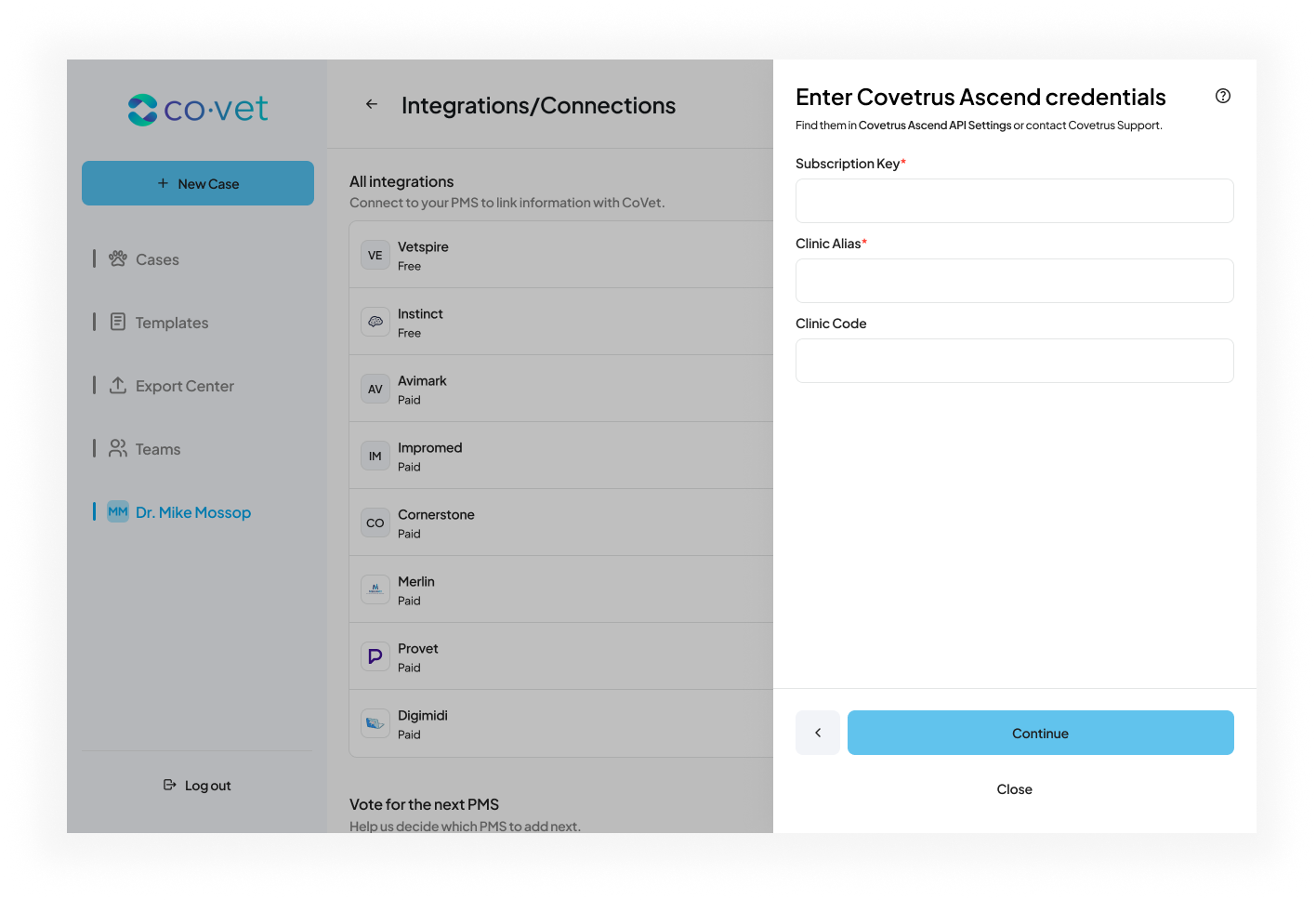
Task: Go back from Integrations/Connections page
Action: pyautogui.click(x=372, y=104)
